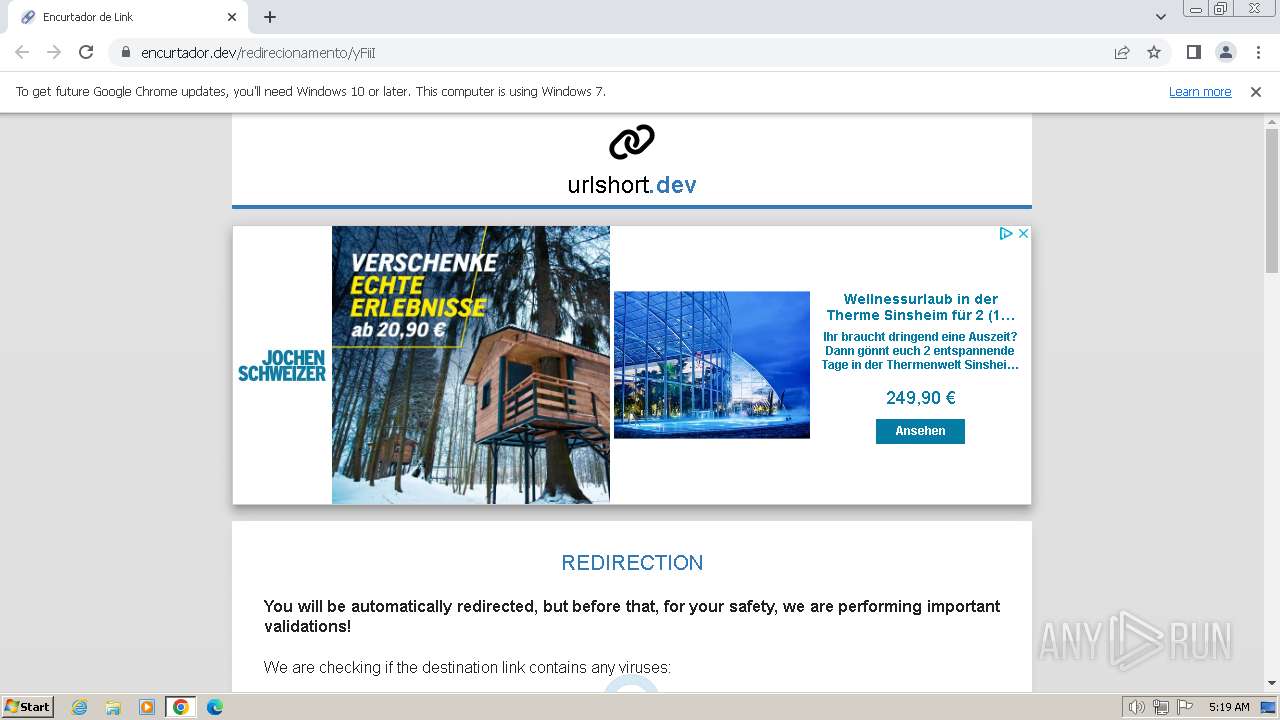Open a new browser tab

(x=270, y=17)
